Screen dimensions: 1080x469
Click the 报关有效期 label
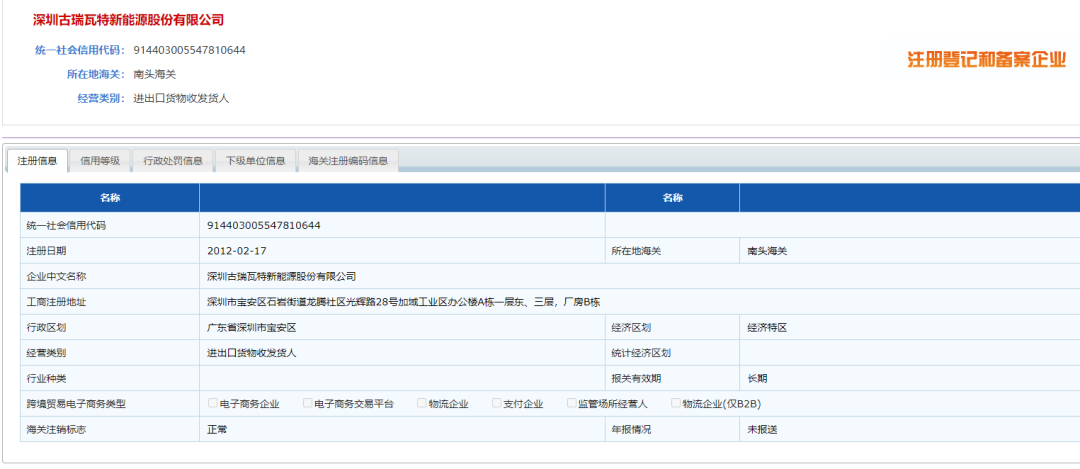coord(636,378)
